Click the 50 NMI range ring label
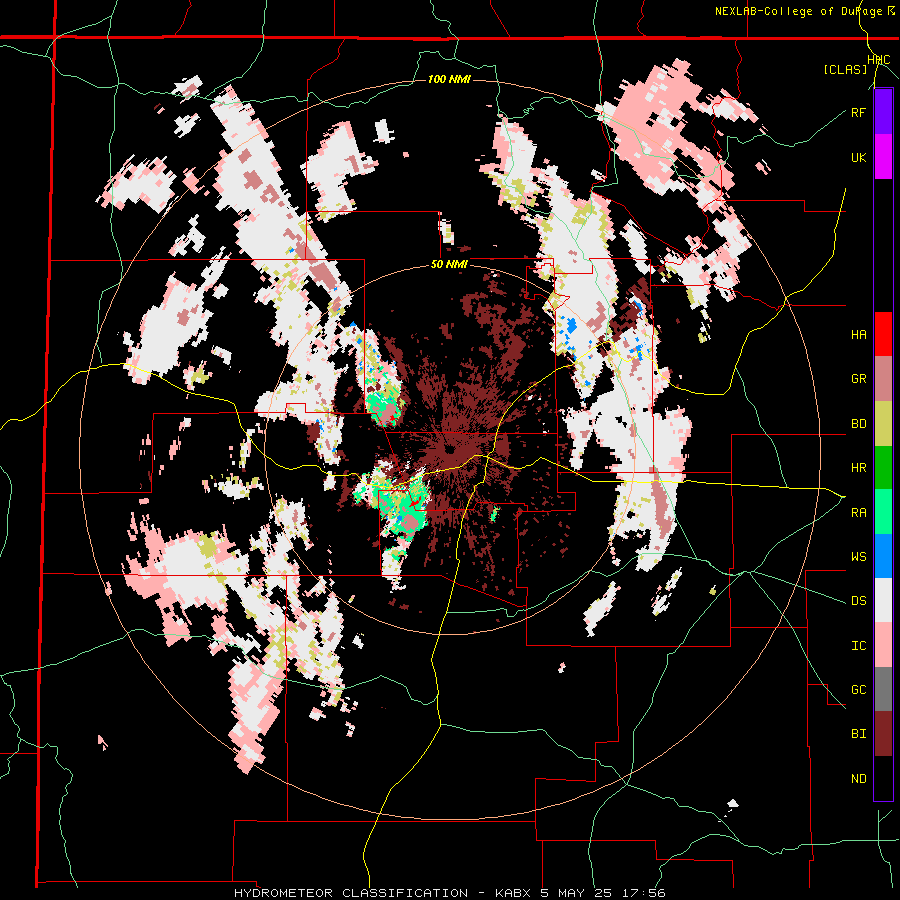Screen dimensions: 900x900 click(449, 265)
